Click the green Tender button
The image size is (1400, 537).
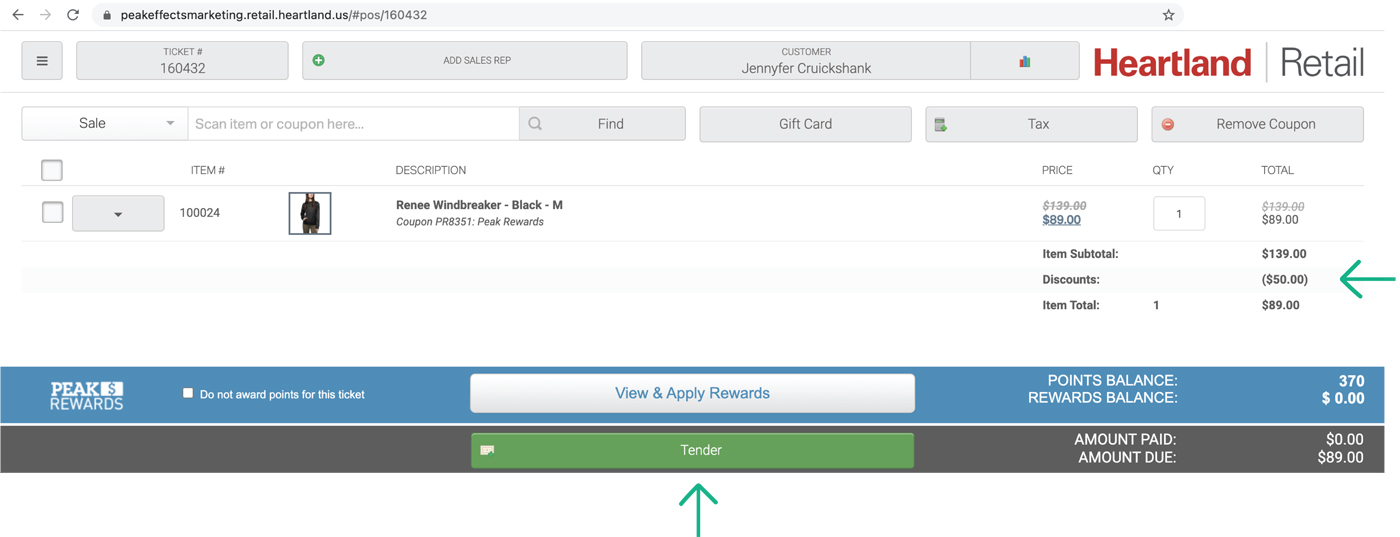(692, 451)
